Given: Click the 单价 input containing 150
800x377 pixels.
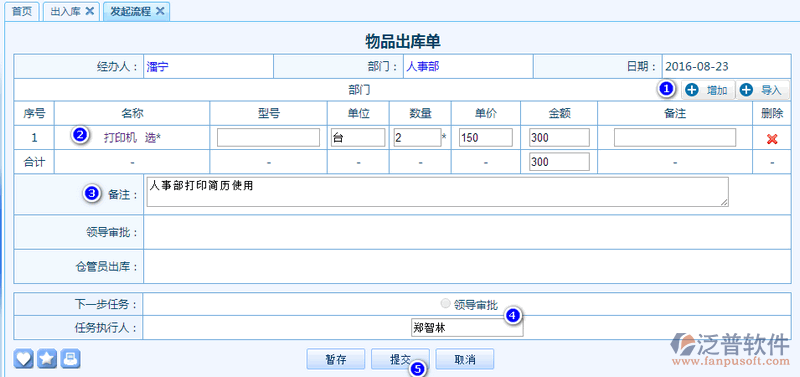Looking at the screenshot, I should [486, 138].
